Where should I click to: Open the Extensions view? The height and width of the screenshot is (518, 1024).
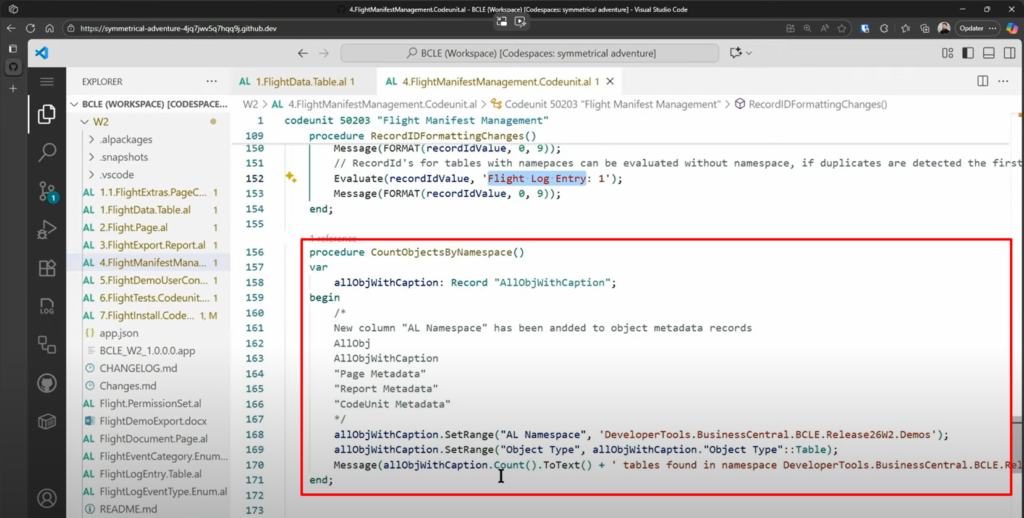point(47,268)
